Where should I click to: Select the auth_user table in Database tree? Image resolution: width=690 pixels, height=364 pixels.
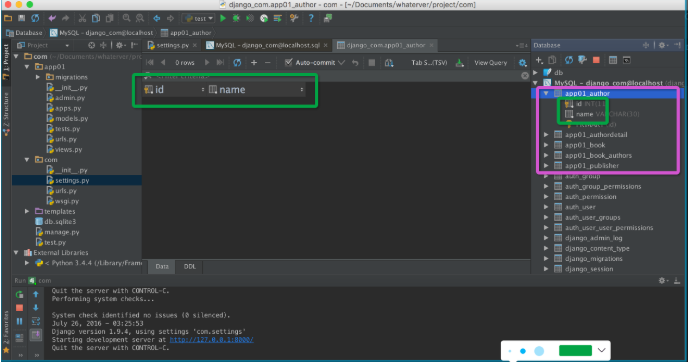580,207
